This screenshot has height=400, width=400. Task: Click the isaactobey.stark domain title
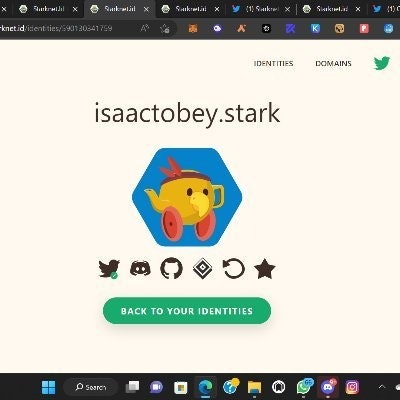[x=187, y=113]
